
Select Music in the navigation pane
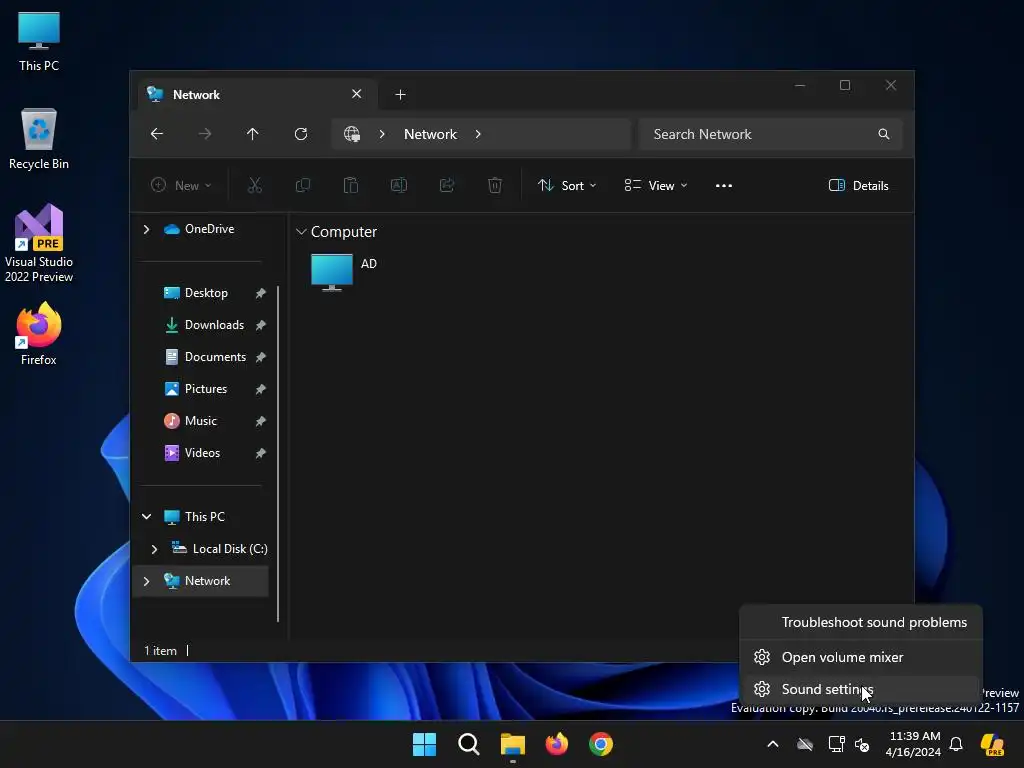pyautogui.click(x=200, y=421)
